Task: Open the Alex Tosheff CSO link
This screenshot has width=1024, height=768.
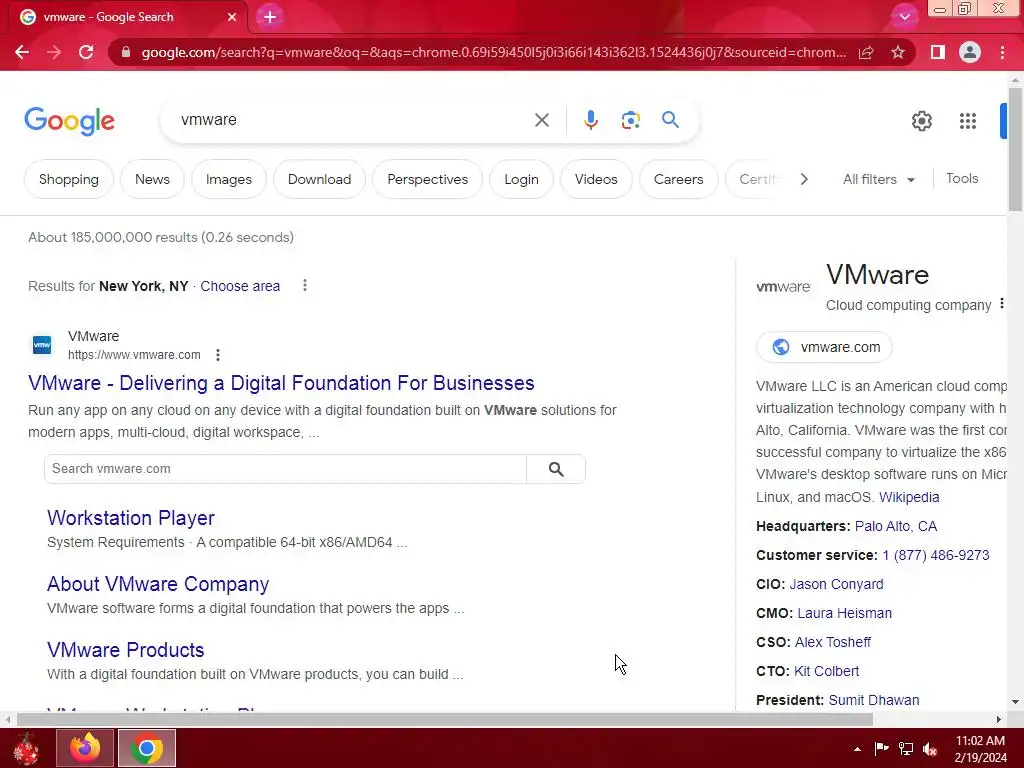Action: [833, 642]
